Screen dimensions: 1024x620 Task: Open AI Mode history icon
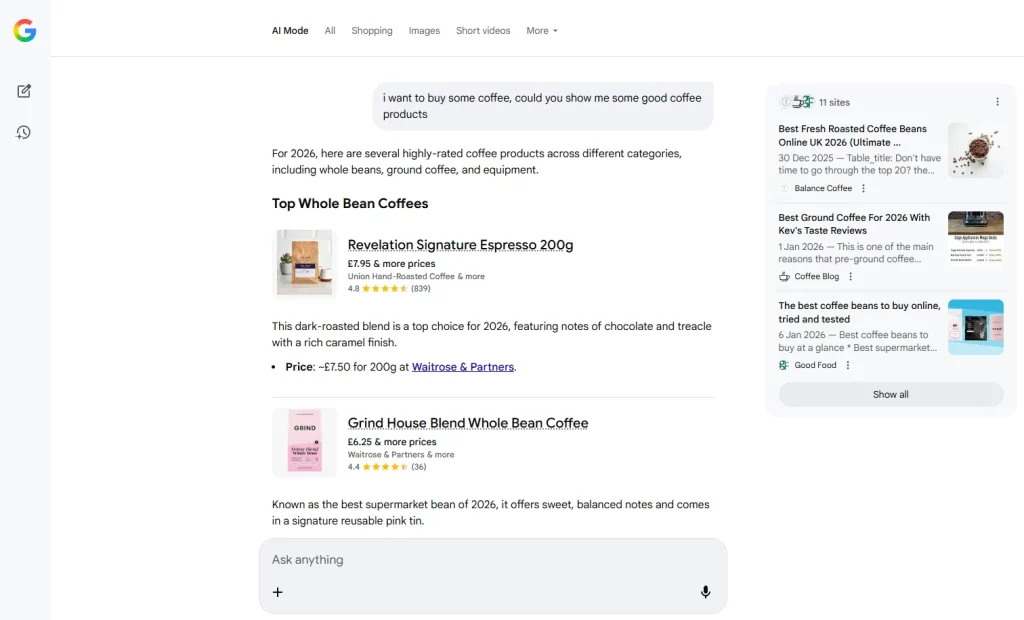24,132
